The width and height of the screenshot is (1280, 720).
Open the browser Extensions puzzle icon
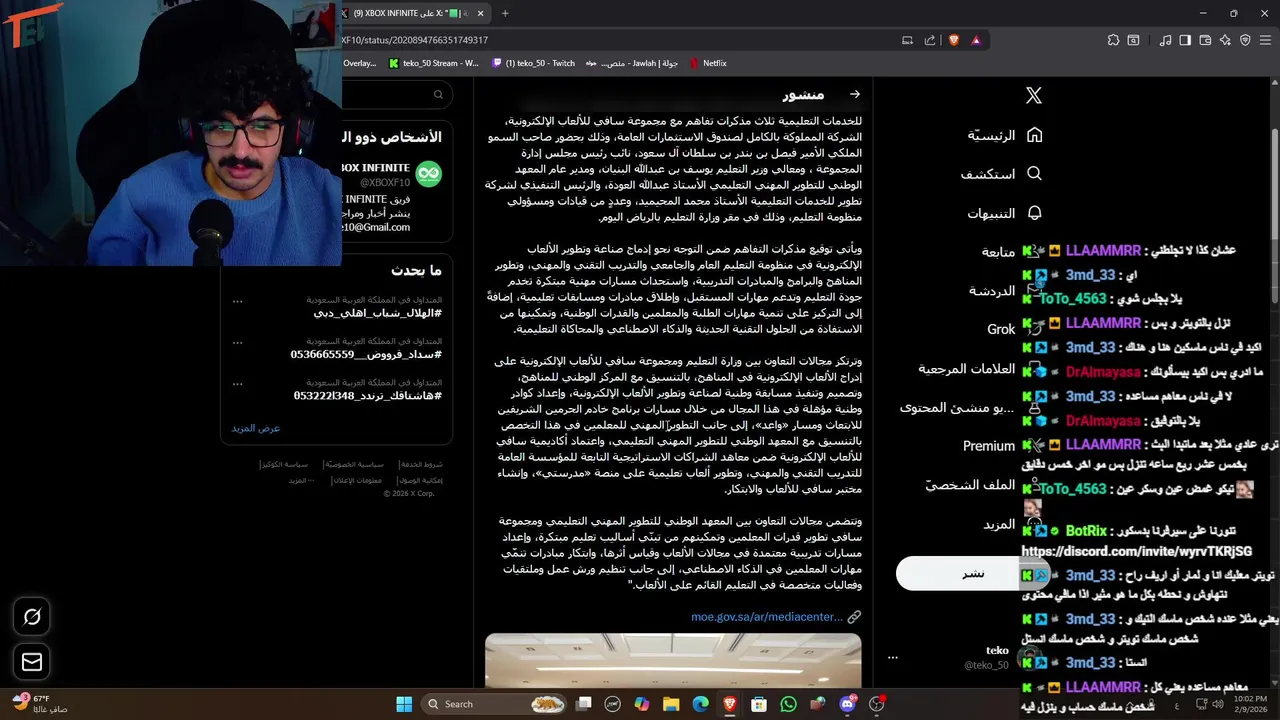coord(1113,40)
